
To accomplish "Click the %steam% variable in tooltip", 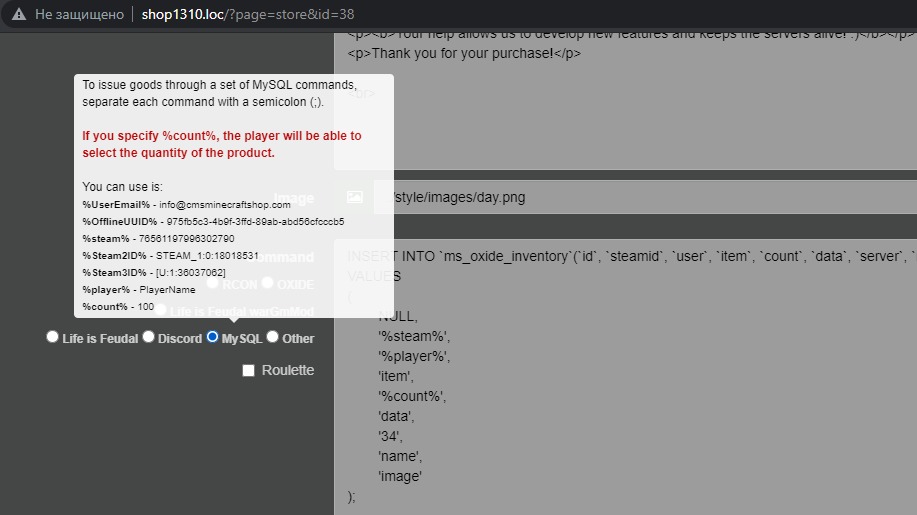I will [106, 239].
